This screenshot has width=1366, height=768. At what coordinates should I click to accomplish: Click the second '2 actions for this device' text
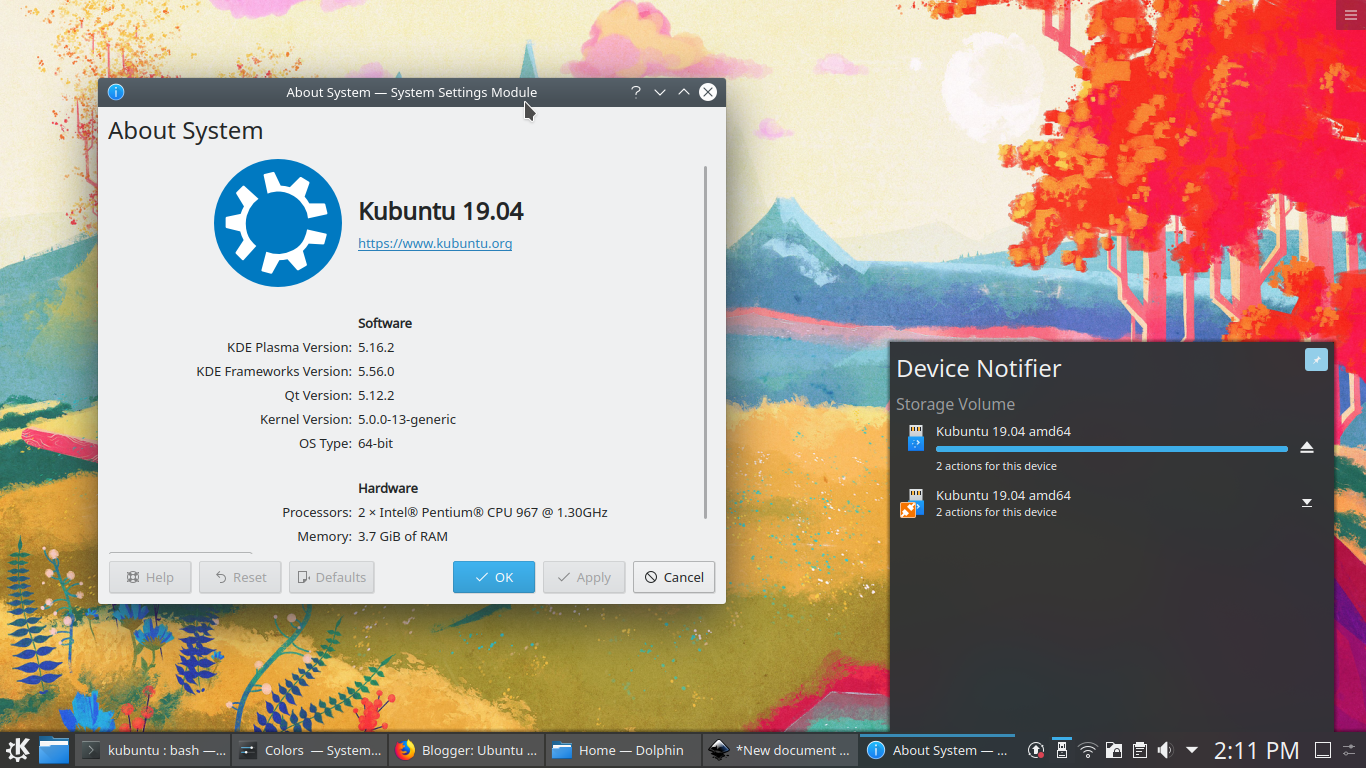click(996, 512)
